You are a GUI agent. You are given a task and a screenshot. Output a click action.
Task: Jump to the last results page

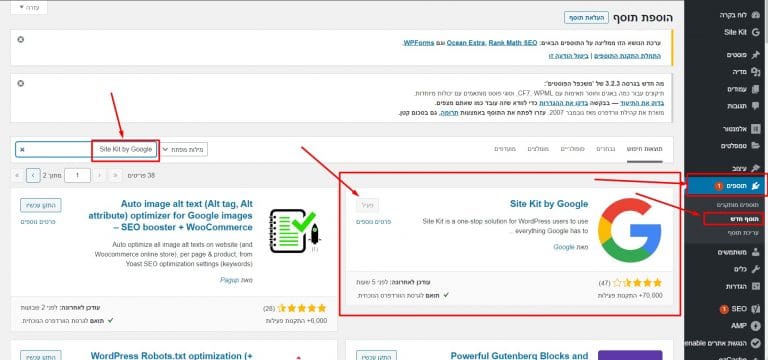pyautogui.click(x=17, y=175)
